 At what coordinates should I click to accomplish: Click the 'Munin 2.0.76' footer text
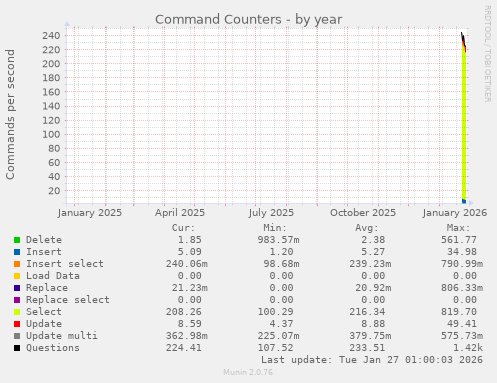tap(248, 372)
